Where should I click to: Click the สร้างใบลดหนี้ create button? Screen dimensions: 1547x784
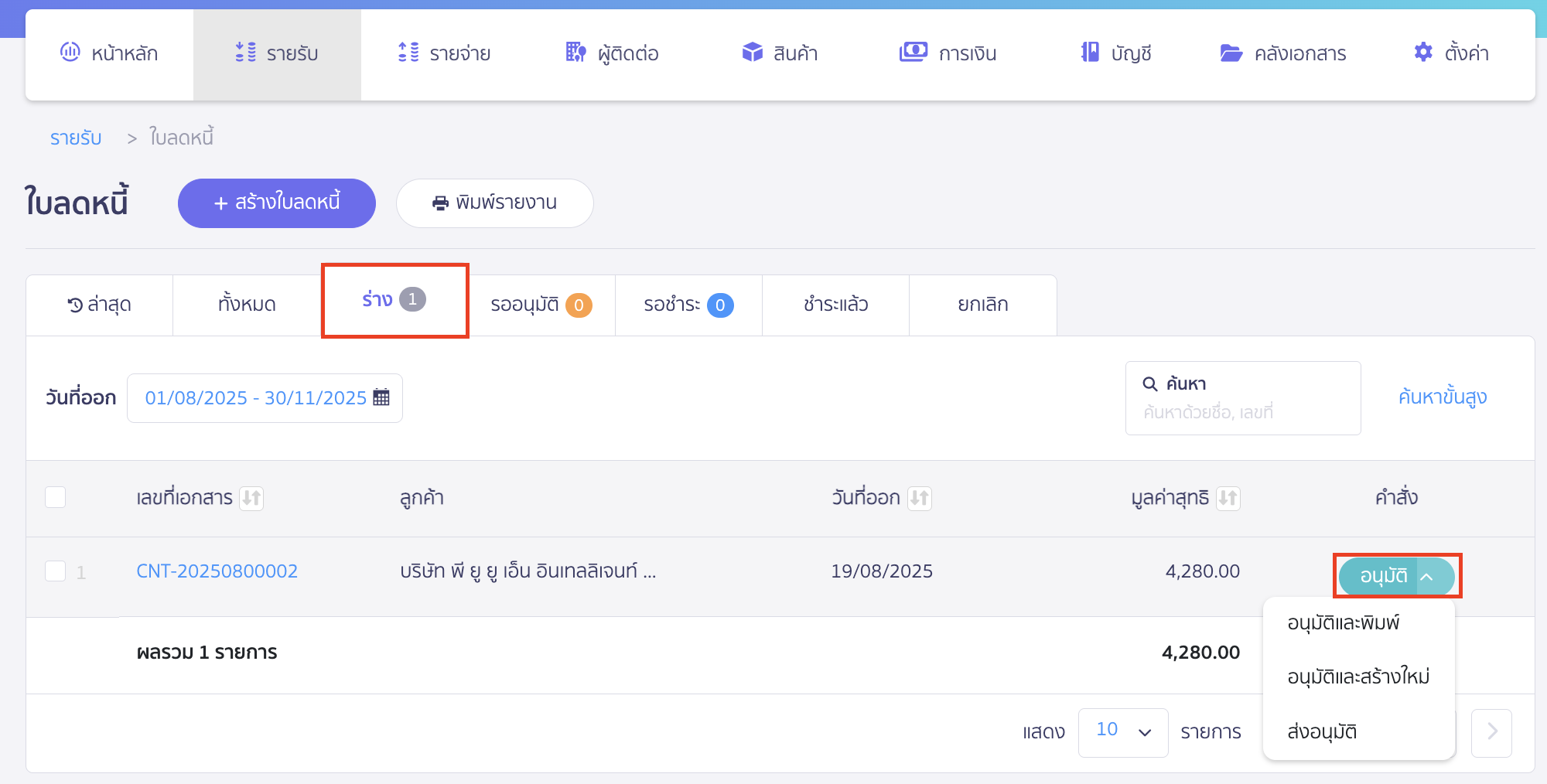[276, 203]
